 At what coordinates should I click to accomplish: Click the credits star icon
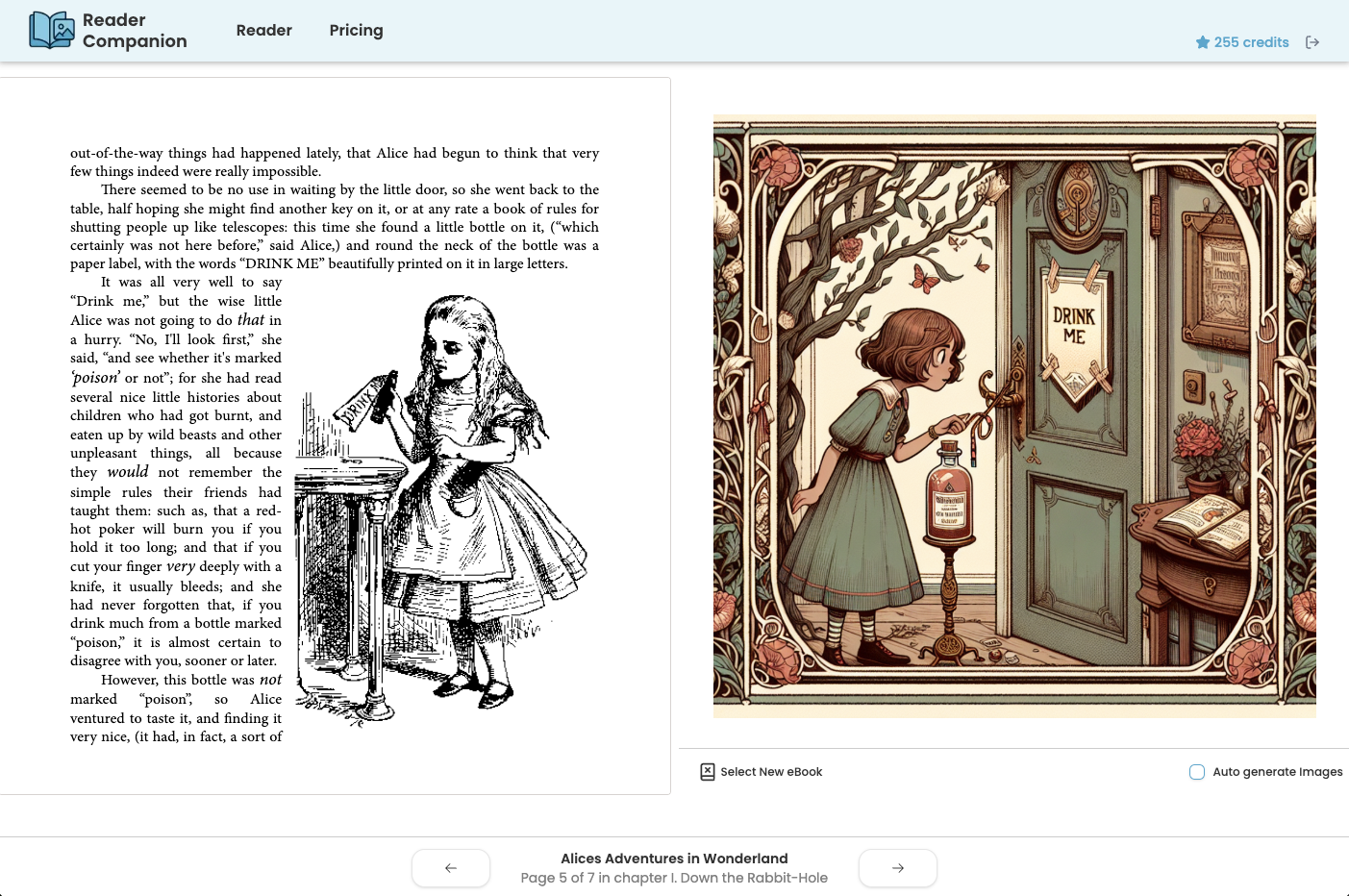tap(1202, 42)
